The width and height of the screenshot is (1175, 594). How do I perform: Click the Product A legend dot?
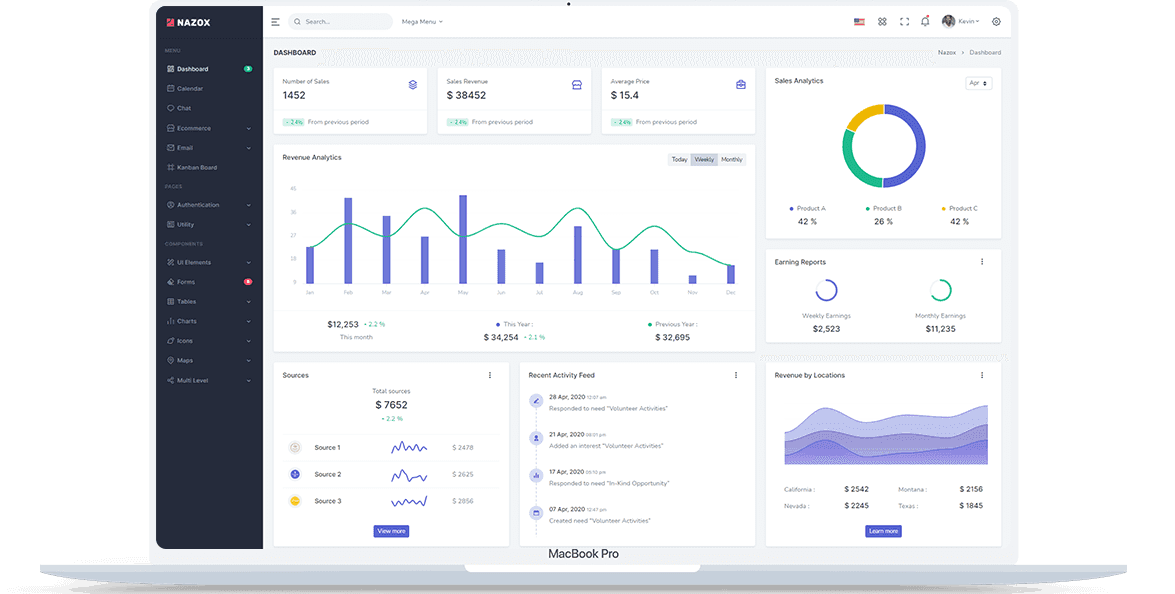(x=791, y=208)
